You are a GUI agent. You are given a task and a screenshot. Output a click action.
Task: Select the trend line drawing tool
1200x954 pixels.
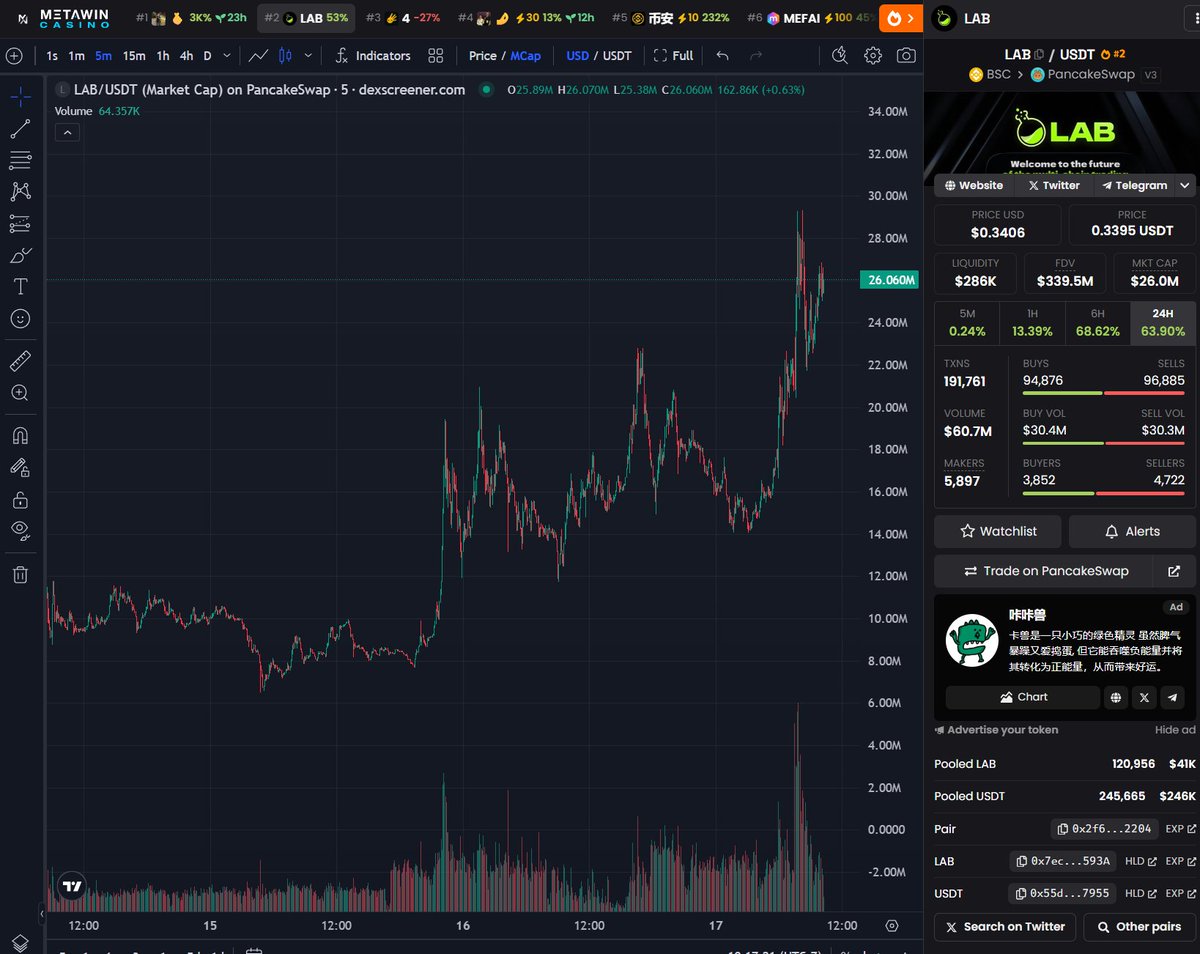pos(20,128)
